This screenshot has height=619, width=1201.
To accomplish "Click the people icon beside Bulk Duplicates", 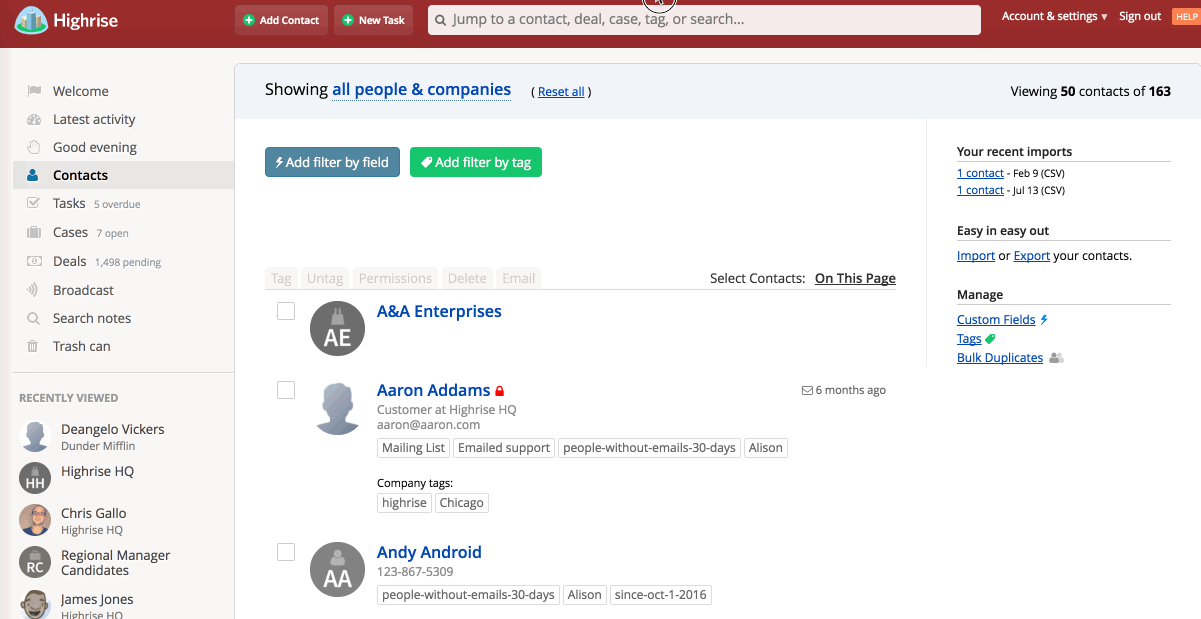I will tap(1055, 357).
